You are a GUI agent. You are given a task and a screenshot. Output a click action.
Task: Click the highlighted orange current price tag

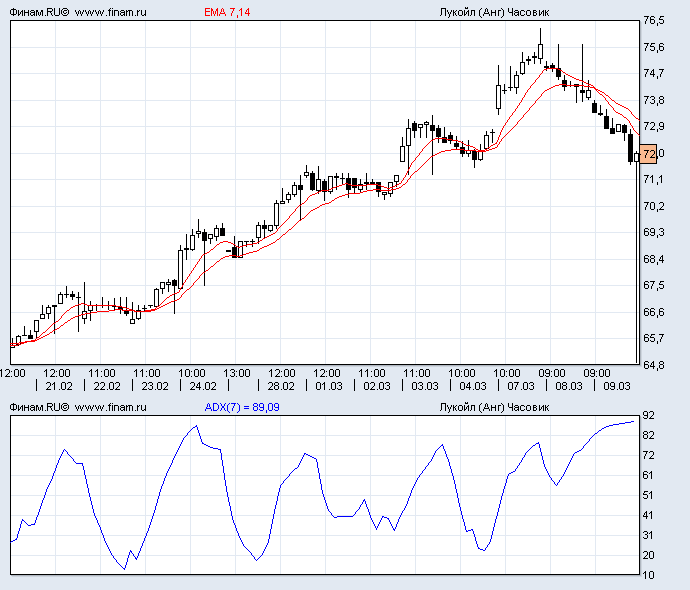649,154
